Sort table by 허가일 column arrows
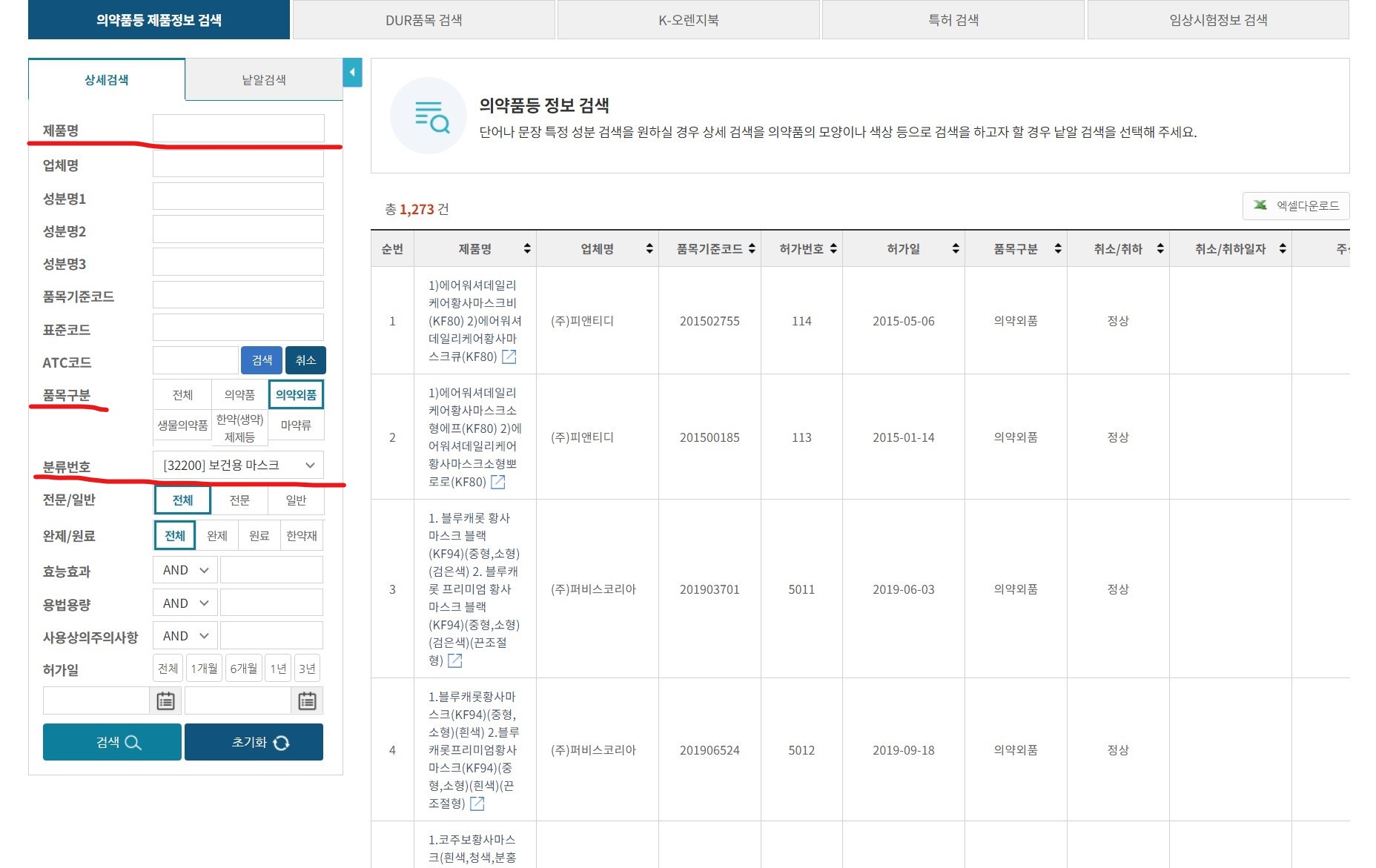The width and height of the screenshot is (1376, 868). pos(956,249)
